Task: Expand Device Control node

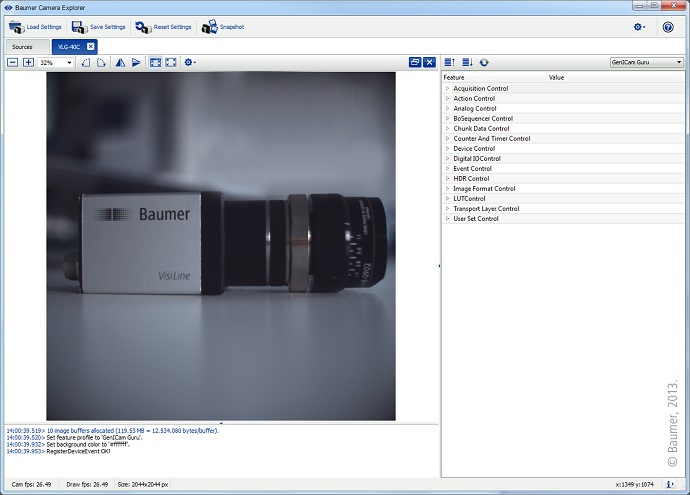Action: pyautogui.click(x=448, y=148)
